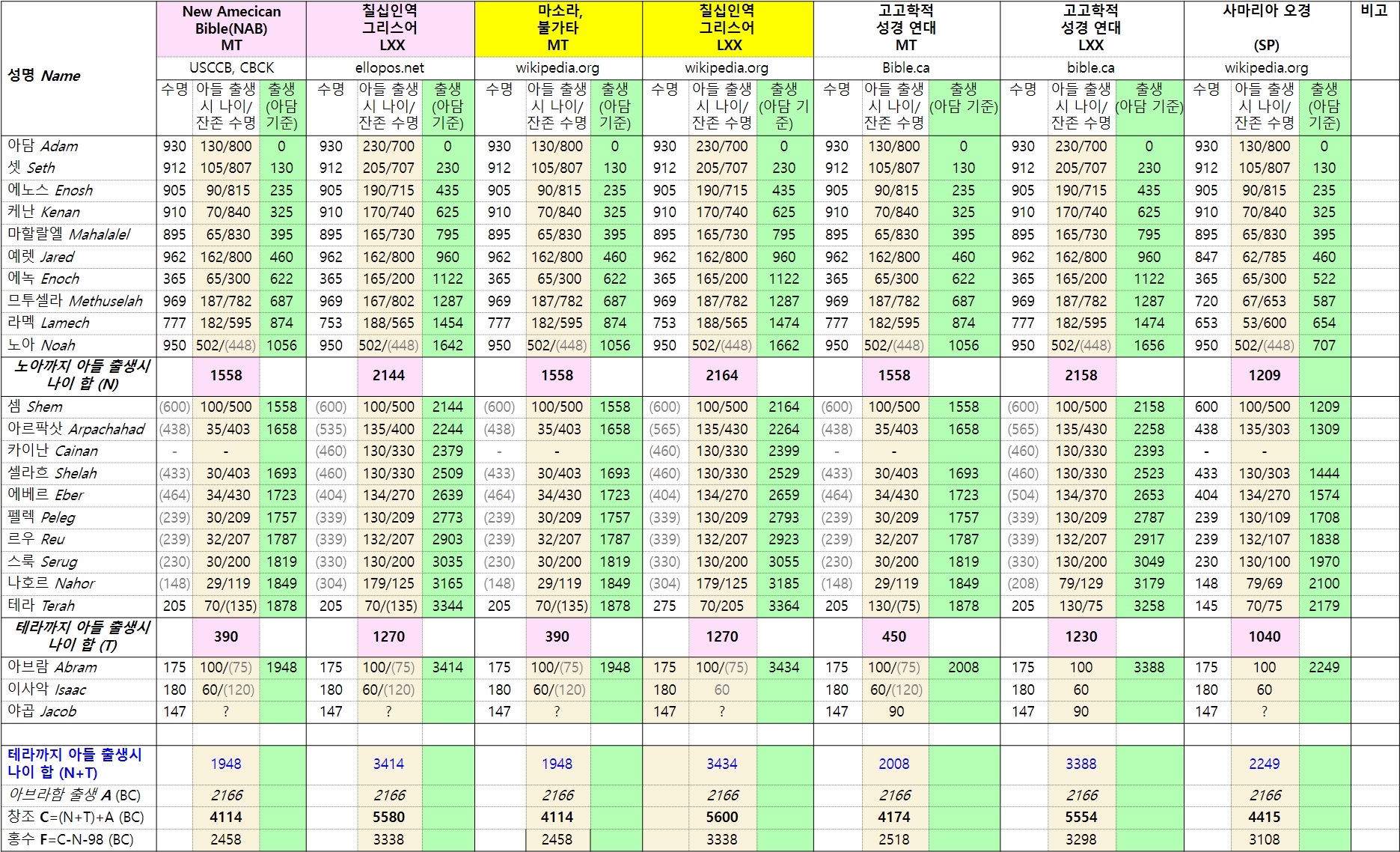Click the bold 4174 creation year cell
The image size is (1400, 852).
click(894, 817)
